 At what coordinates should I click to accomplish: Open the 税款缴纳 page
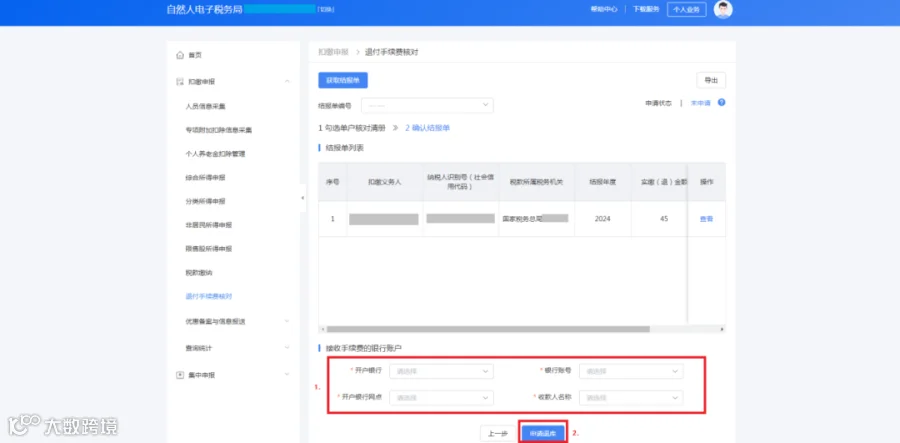tap(199, 273)
